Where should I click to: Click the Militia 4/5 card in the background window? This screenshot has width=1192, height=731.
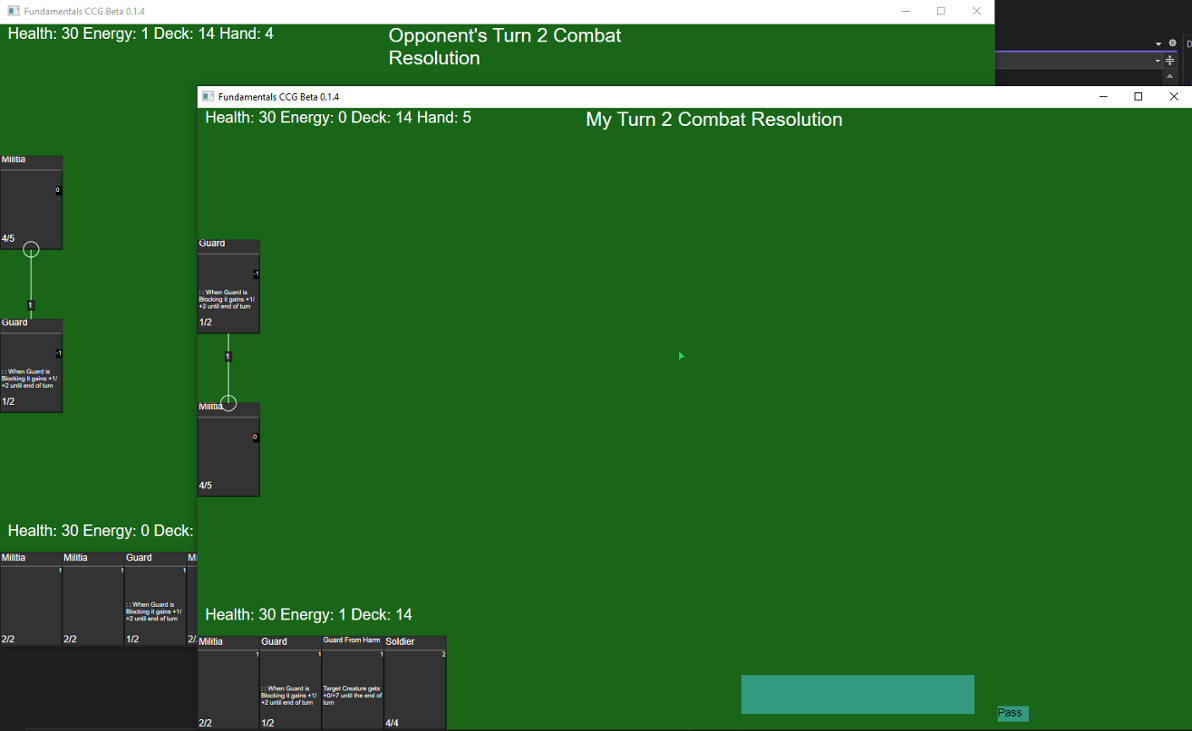pos(31,202)
